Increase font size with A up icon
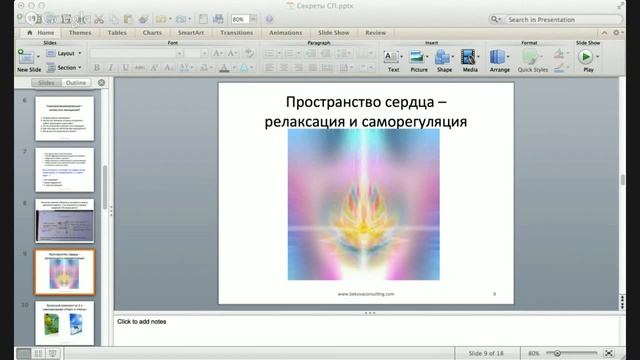 (218, 53)
